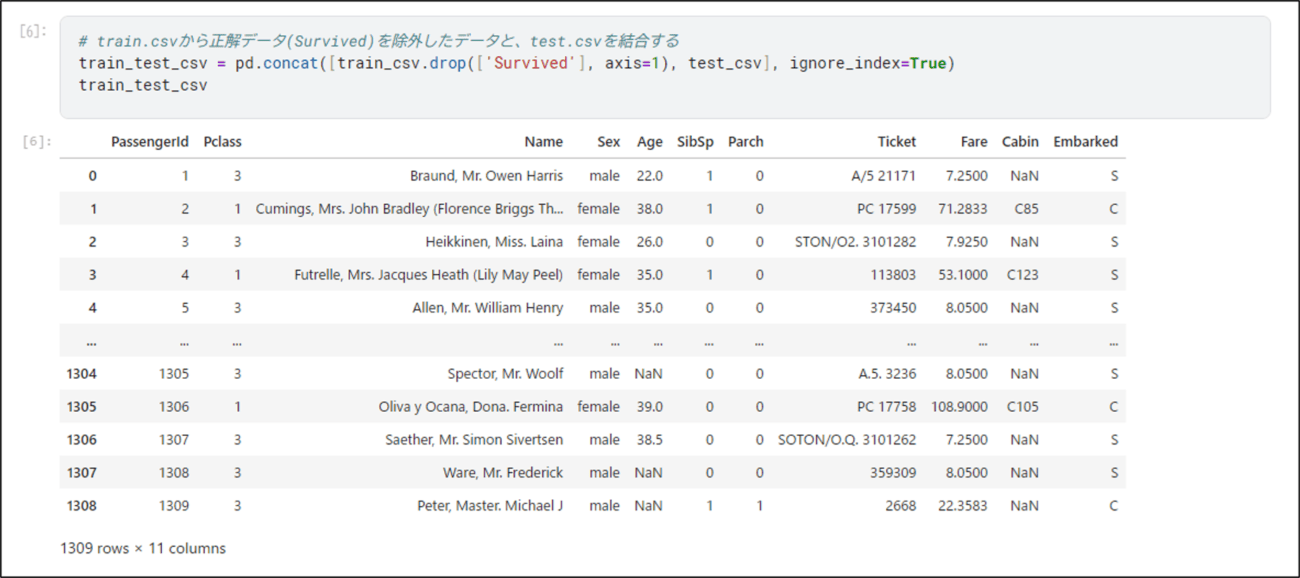Select name 'Peter, Master. Michael J'
Image resolution: width=1300 pixels, height=578 pixels.
point(490,506)
